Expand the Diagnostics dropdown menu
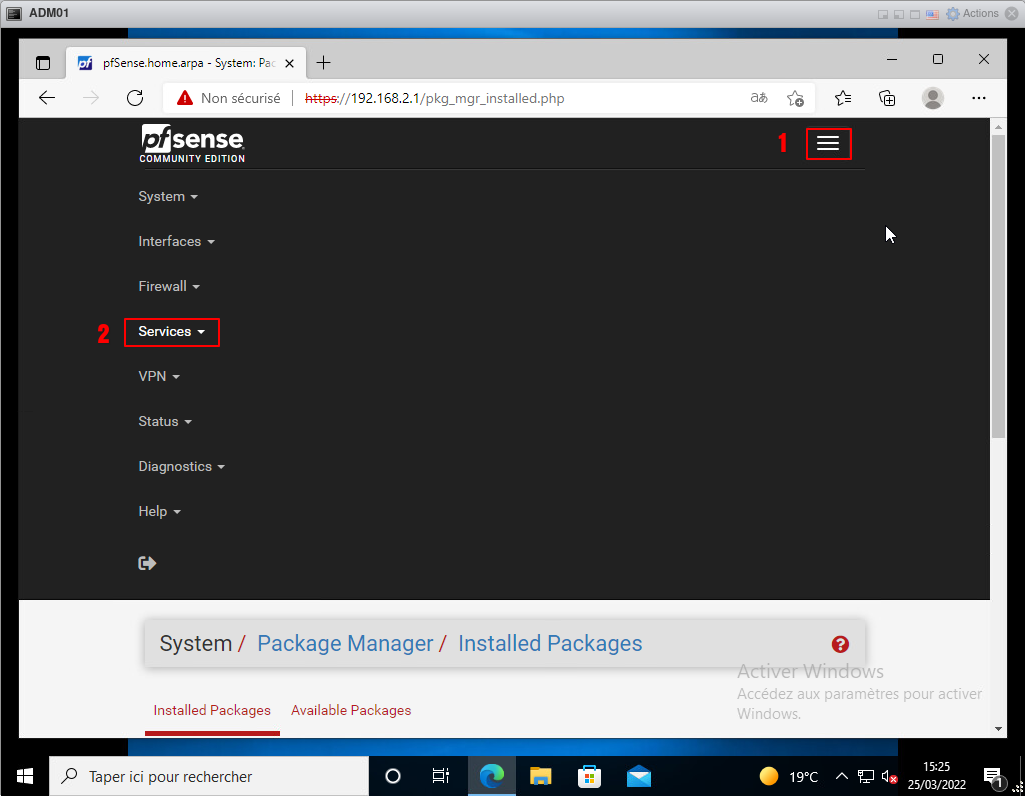1025x796 pixels. (181, 467)
